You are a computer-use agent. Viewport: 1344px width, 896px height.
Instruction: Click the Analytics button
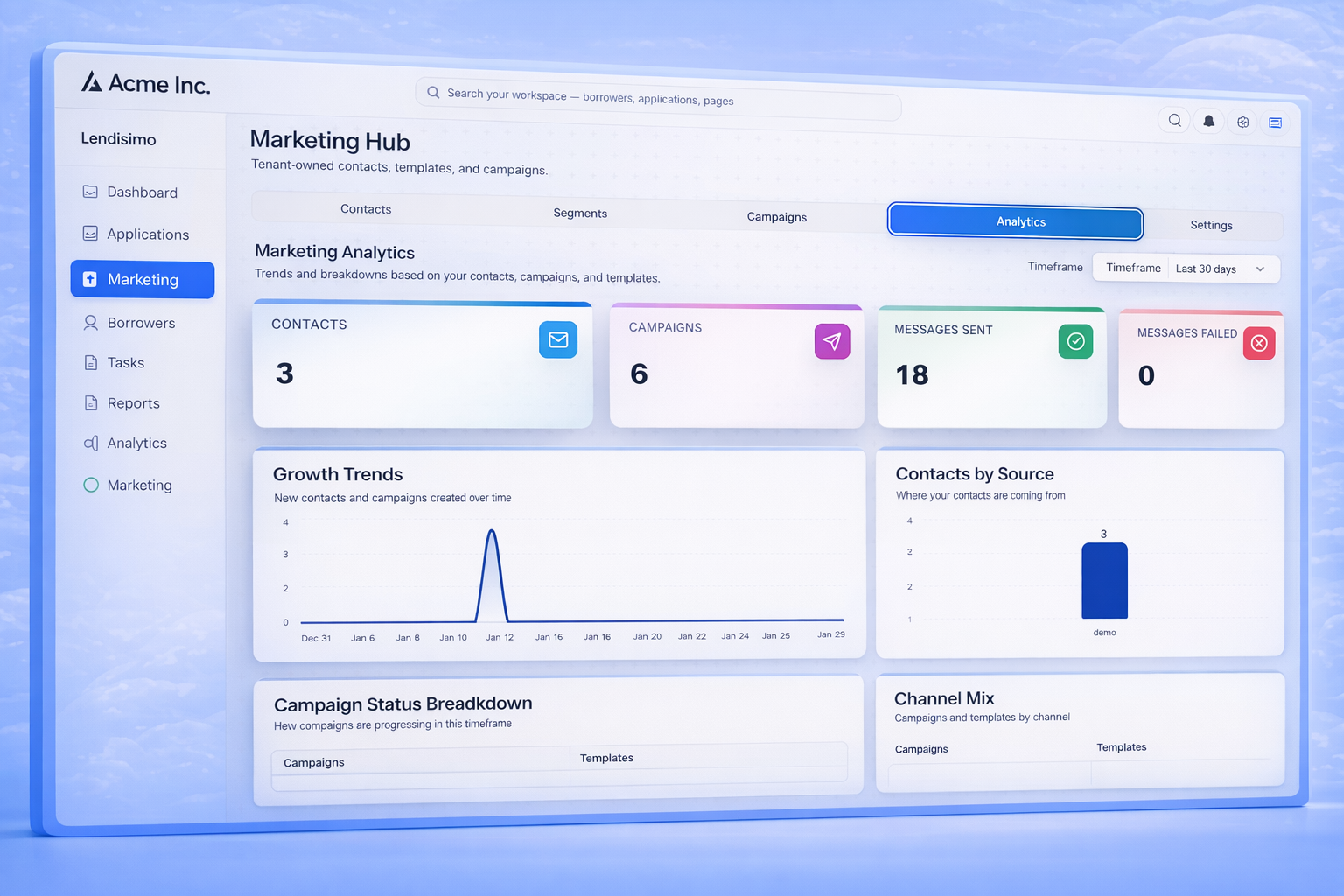[1015, 221]
